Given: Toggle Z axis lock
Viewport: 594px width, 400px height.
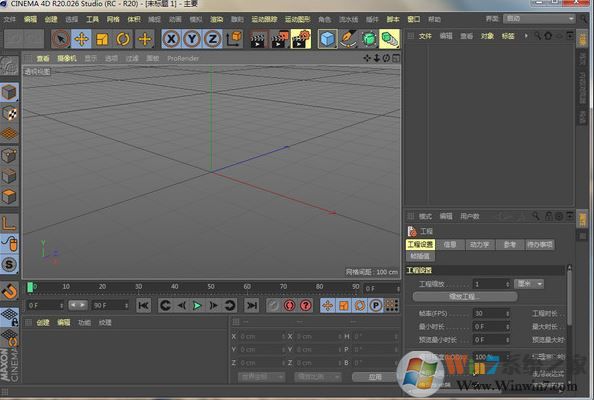Looking at the screenshot, I should point(213,39).
